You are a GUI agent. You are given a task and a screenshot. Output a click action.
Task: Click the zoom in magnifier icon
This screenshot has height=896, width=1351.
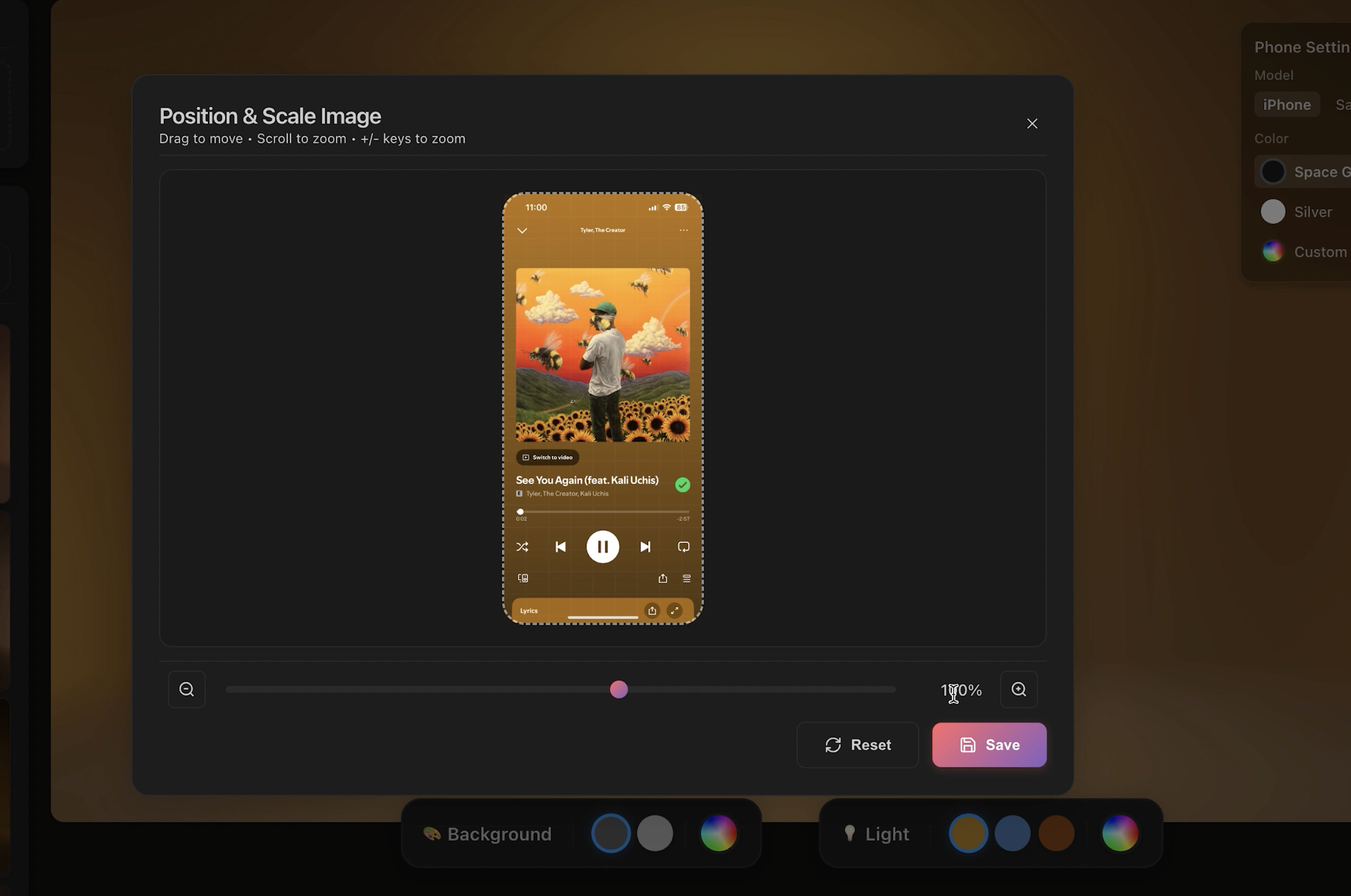point(1018,689)
